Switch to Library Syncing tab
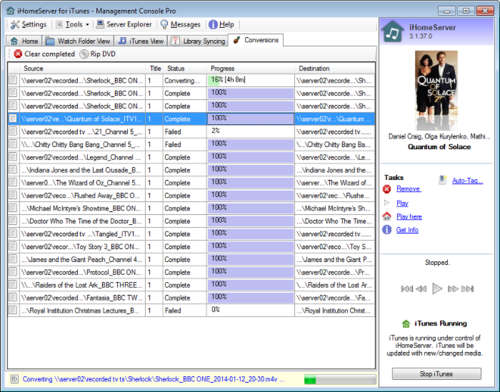 click(198, 41)
